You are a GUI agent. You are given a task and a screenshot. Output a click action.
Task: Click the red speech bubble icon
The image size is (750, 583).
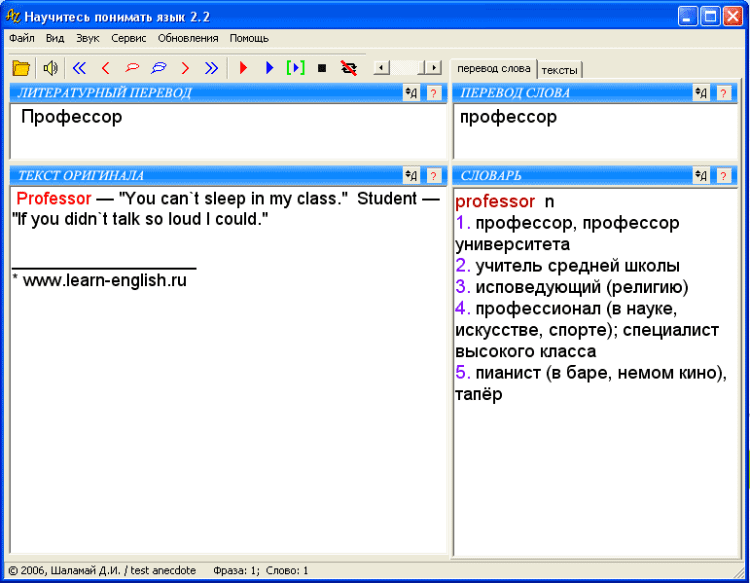tap(132, 68)
